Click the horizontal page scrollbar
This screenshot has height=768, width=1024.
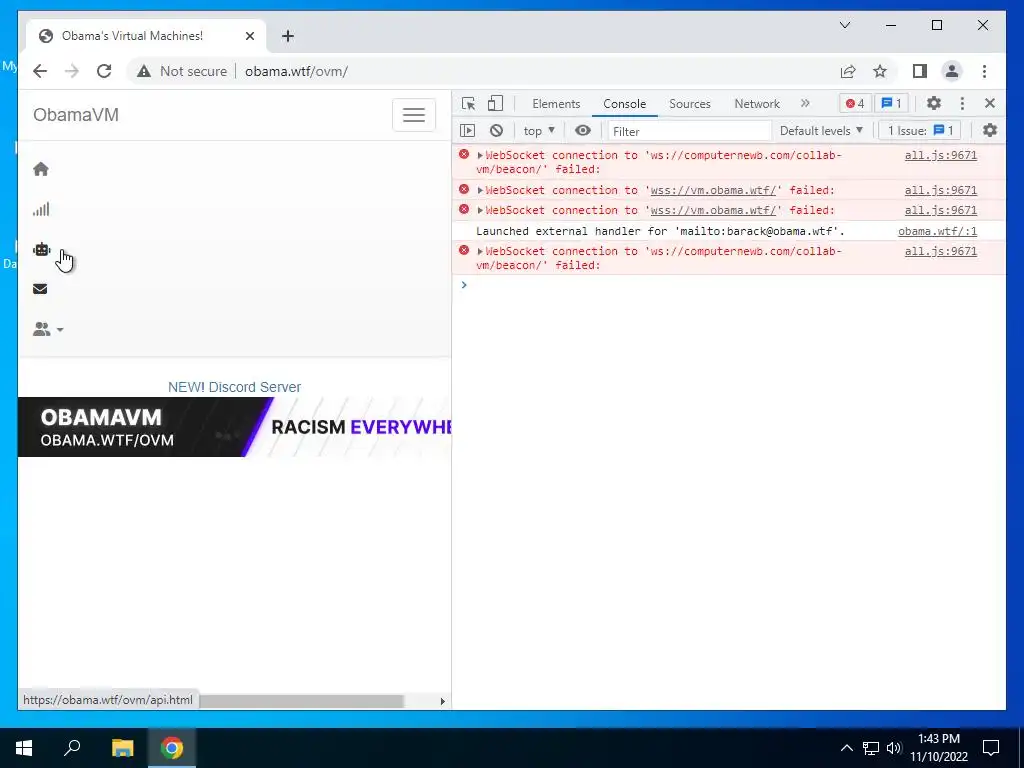[302, 701]
